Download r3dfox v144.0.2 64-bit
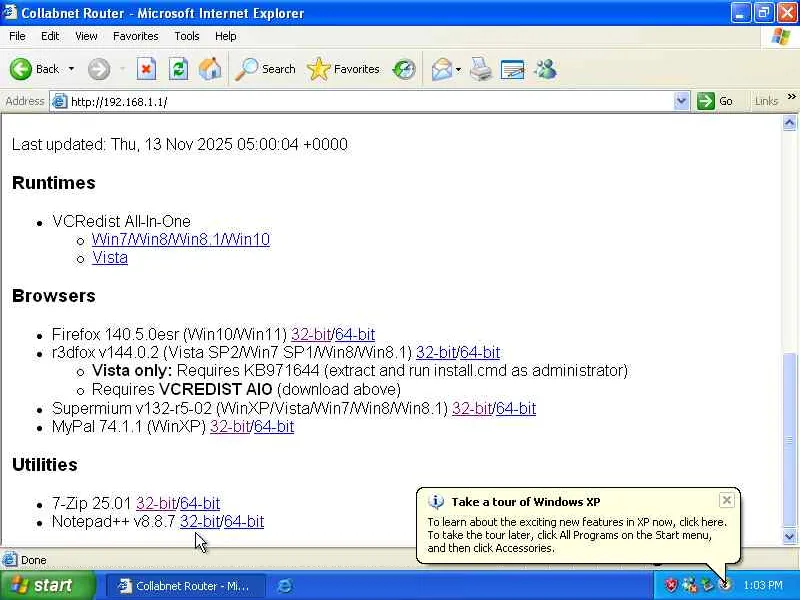Image resolution: width=800 pixels, height=600 pixels. point(480,353)
